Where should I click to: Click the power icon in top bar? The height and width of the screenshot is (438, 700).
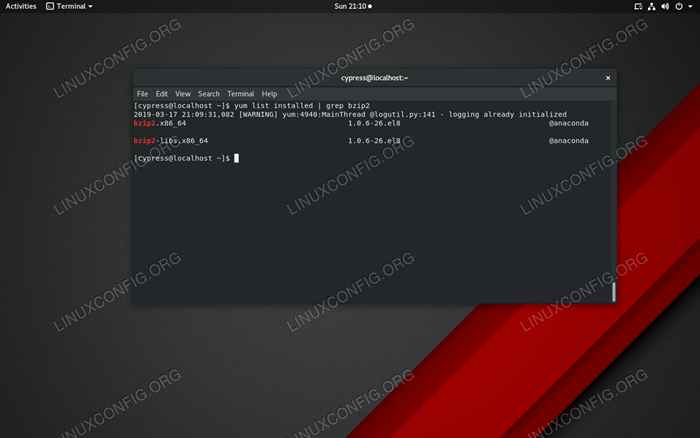tap(680, 6)
